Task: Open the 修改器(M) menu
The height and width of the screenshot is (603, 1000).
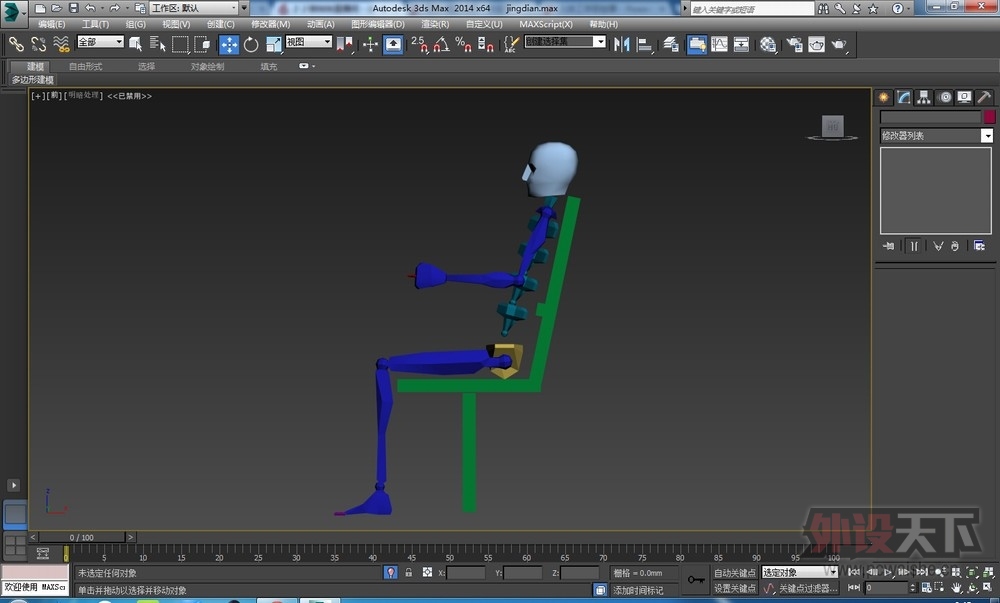Action: (x=270, y=24)
